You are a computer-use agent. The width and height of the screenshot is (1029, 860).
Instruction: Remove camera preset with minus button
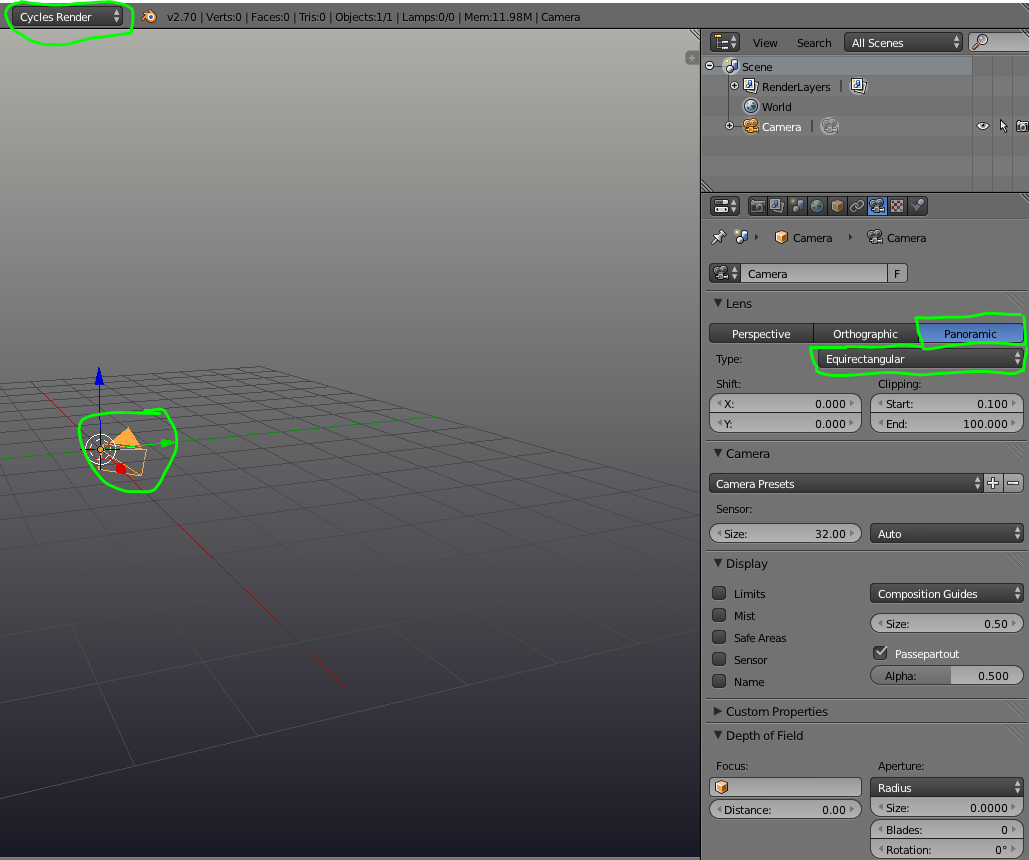pyautogui.click(x=1013, y=484)
